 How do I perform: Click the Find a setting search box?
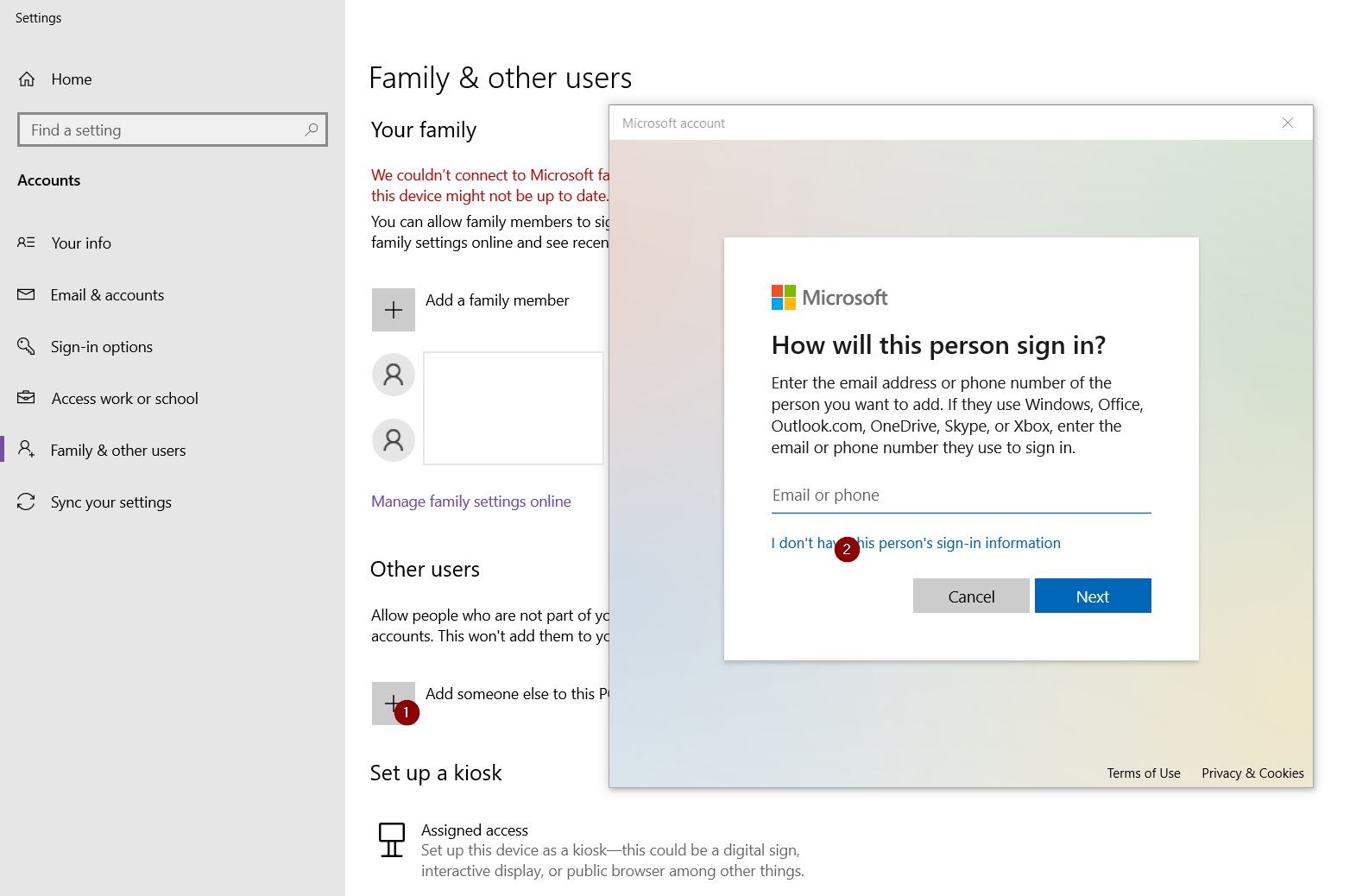point(173,129)
